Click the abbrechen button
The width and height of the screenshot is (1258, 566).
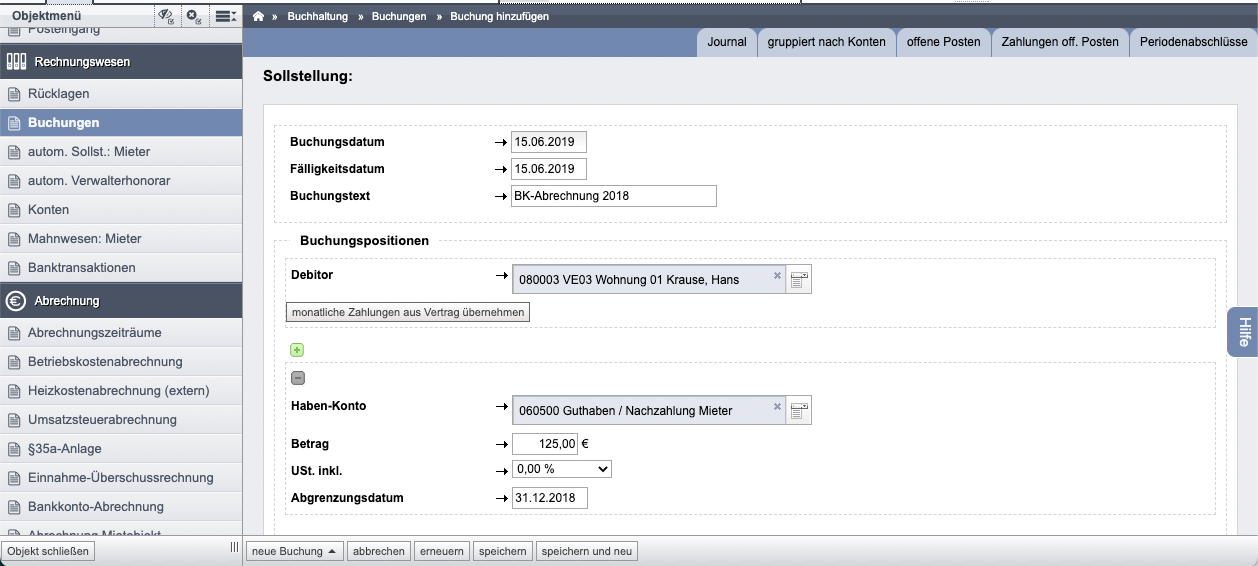(379, 551)
